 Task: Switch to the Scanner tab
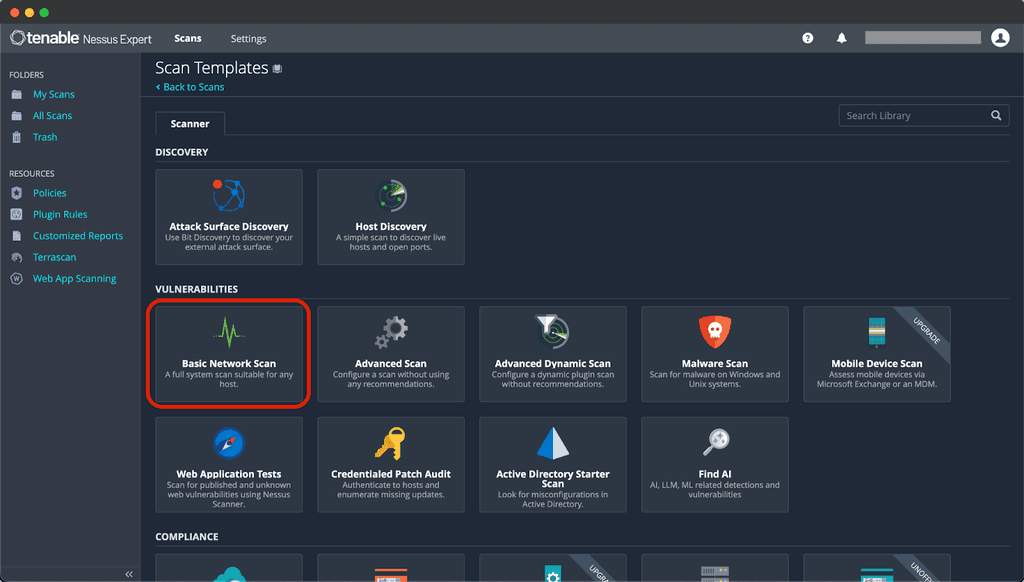click(189, 123)
